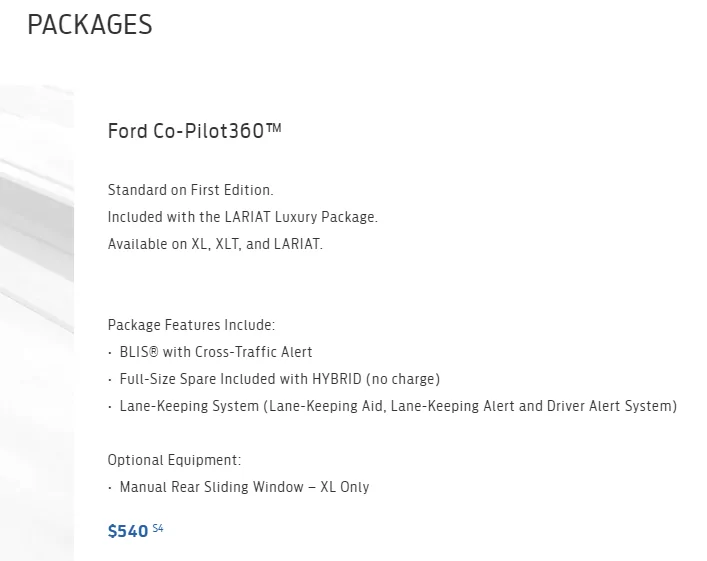Screen dimensions: 707x561
Task: Click the $540 price text
Action: 128,531
